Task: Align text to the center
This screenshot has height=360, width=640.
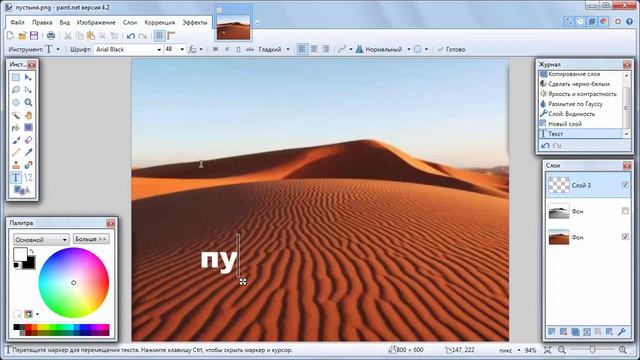Action: (314, 49)
